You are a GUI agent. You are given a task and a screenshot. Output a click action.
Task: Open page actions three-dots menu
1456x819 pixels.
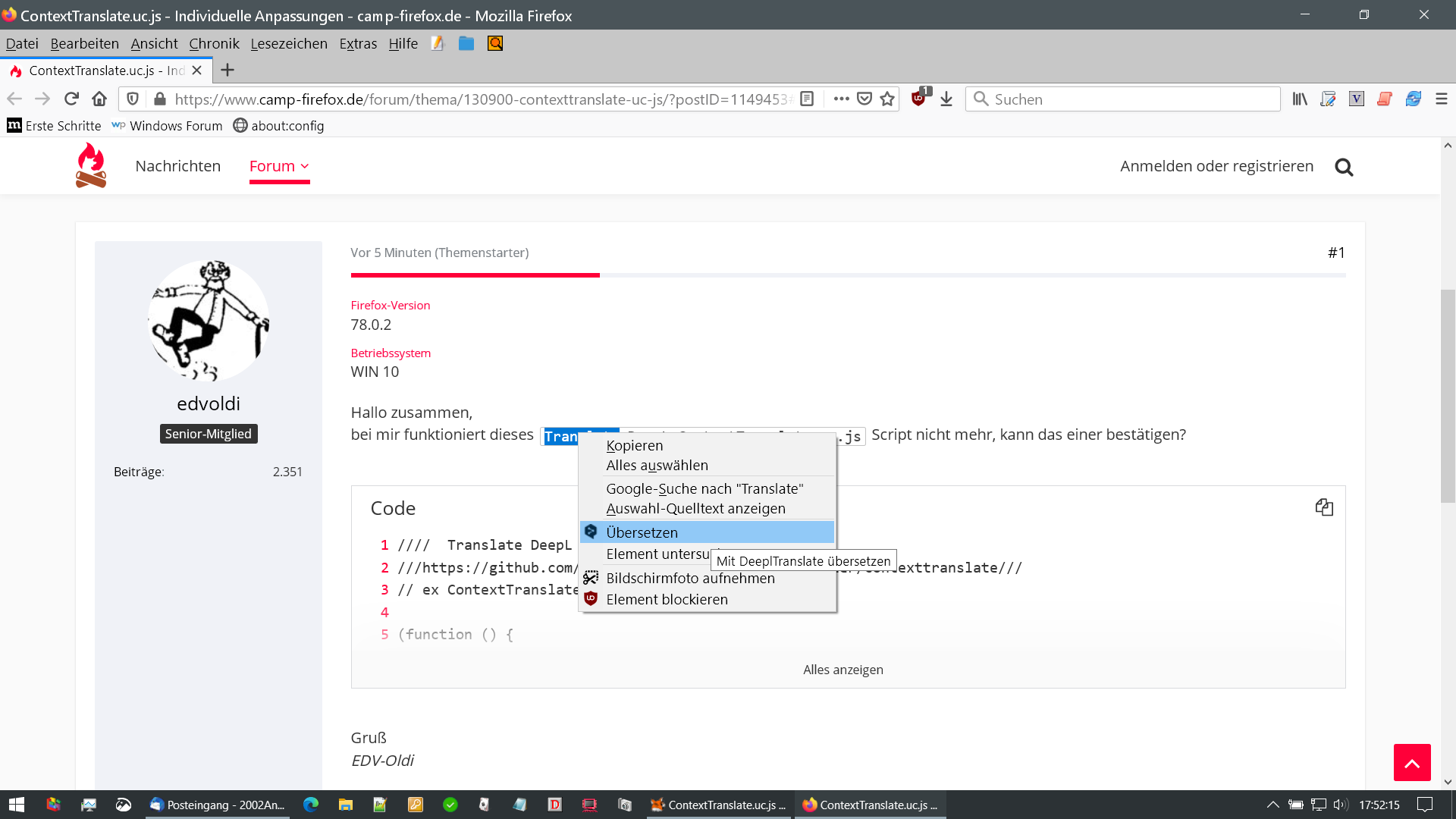pyautogui.click(x=841, y=99)
